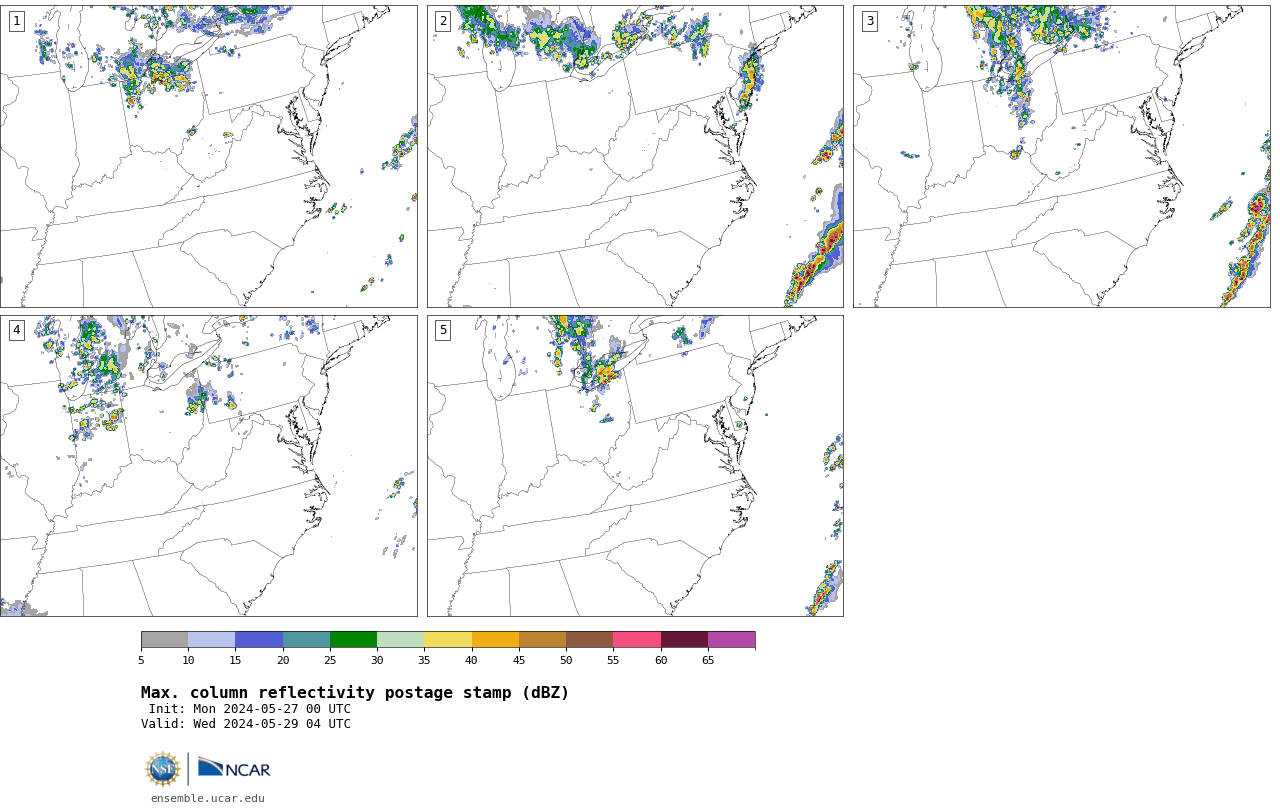The image size is (1280, 809).
Task: Click the member number 5 label box
Action: (x=443, y=330)
